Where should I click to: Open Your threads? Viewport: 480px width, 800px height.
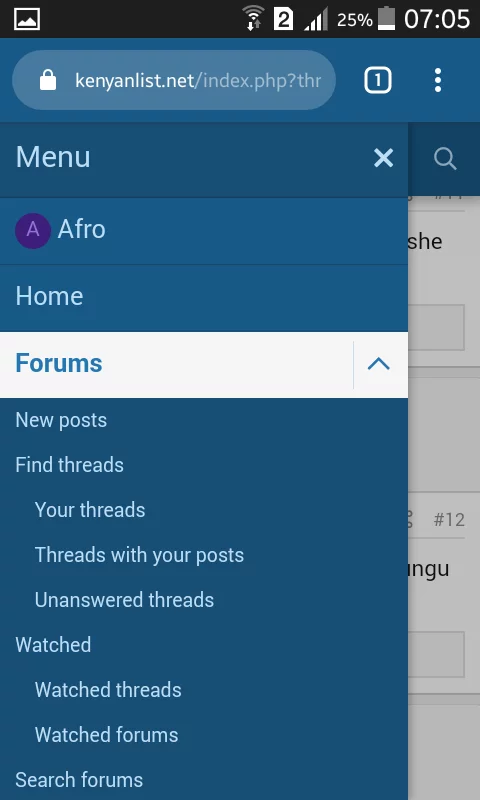pos(90,510)
